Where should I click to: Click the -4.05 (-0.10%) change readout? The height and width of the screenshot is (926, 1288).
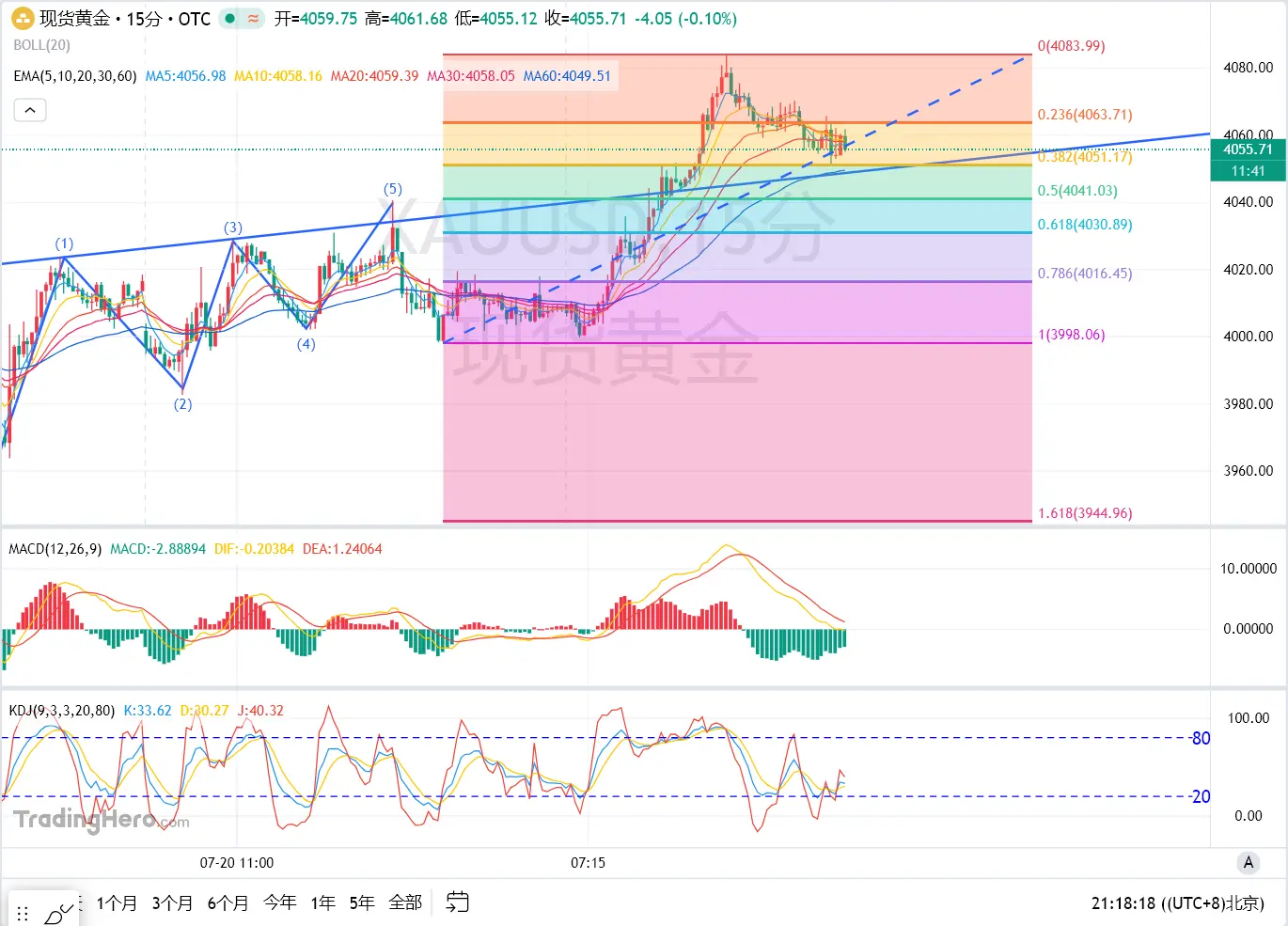click(x=685, y=19)
